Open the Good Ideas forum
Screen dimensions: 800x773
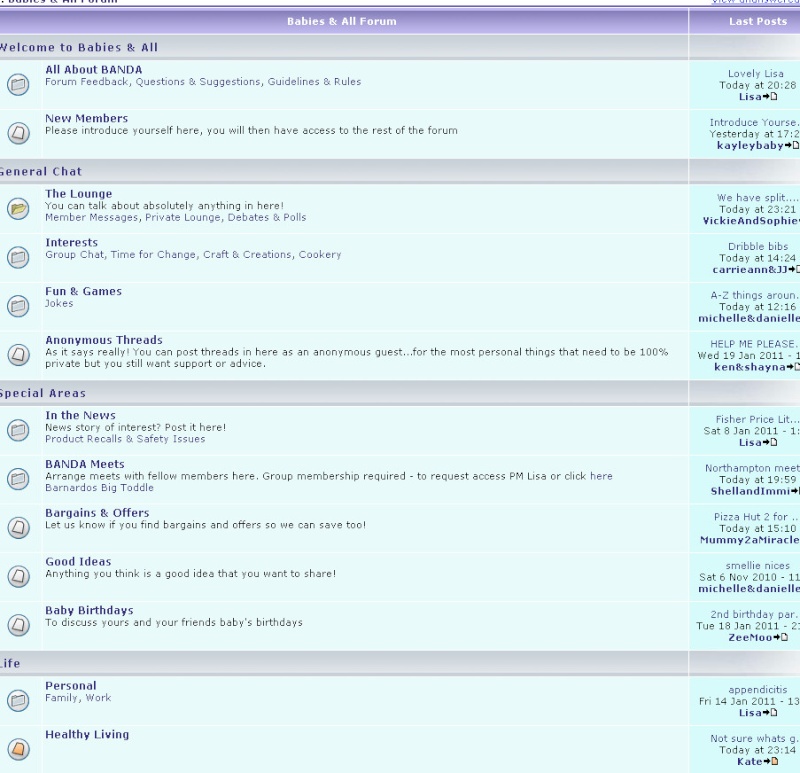[78, 562]
